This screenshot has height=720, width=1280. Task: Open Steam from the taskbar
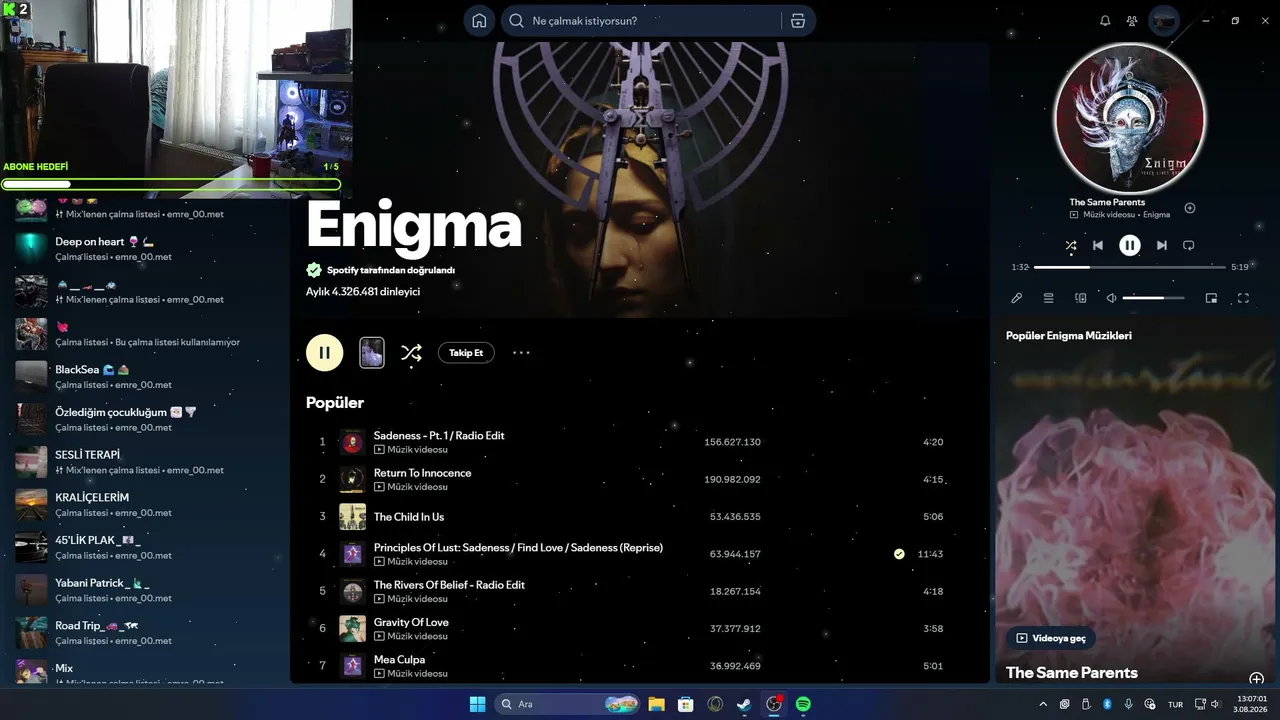tap(744, 704)
